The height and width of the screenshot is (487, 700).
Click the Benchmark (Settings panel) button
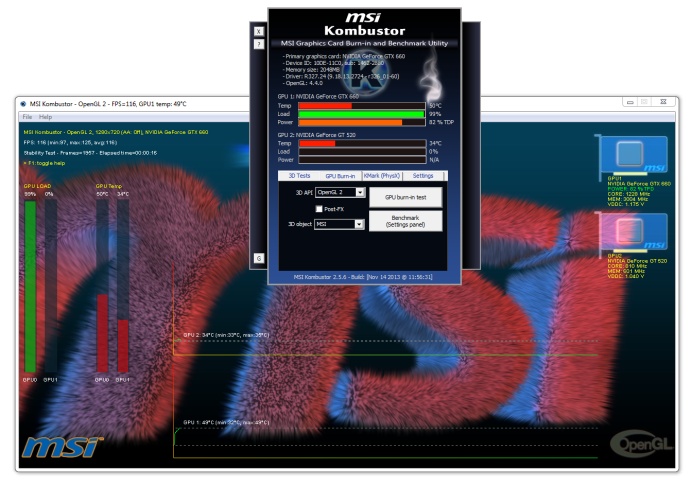(405, 221)
